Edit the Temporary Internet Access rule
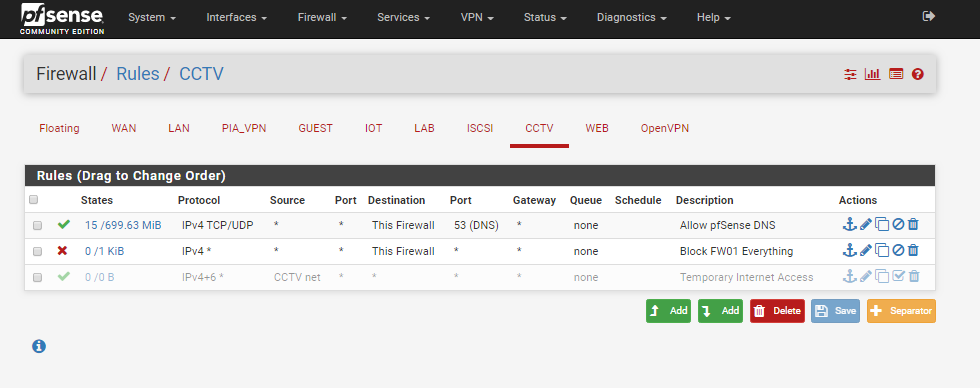This screenshot has height=388, width=980. click(866, 276)
